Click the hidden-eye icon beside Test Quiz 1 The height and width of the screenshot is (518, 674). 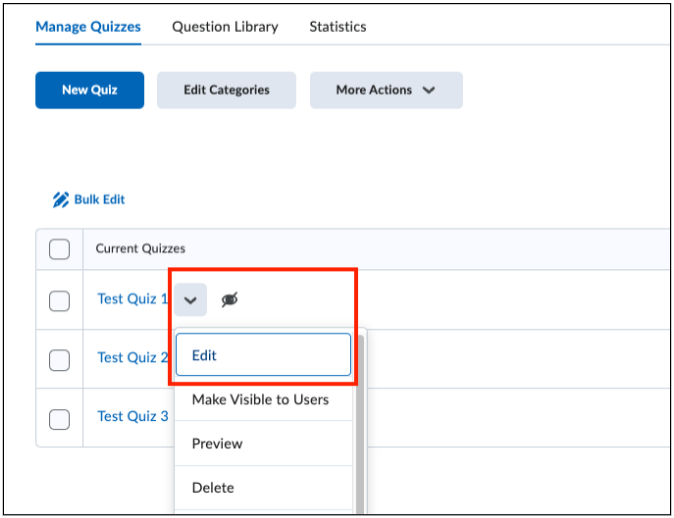(x=230, y=300)
